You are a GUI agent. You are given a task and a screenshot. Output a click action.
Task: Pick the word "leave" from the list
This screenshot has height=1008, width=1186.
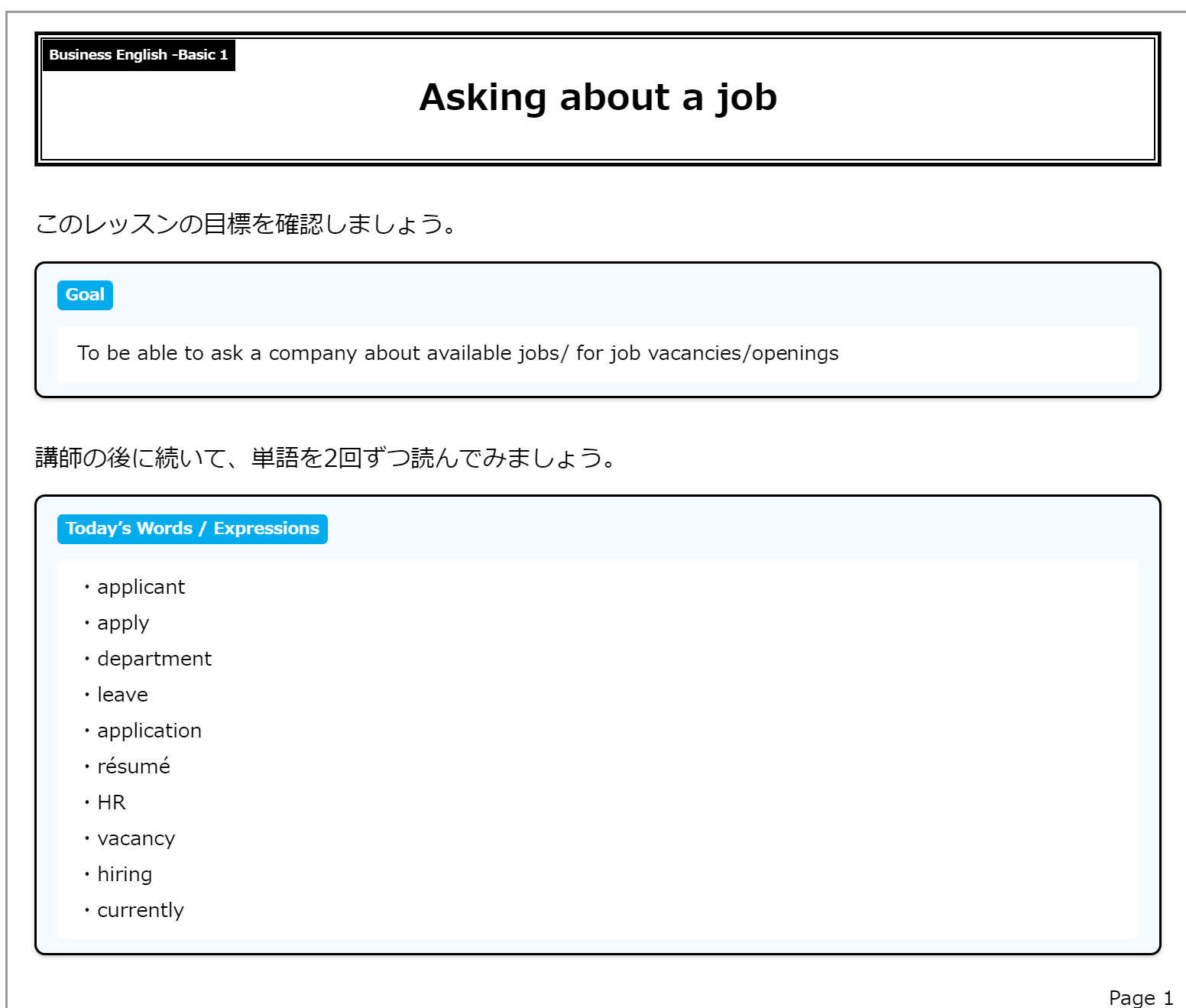tap(122, 695)
